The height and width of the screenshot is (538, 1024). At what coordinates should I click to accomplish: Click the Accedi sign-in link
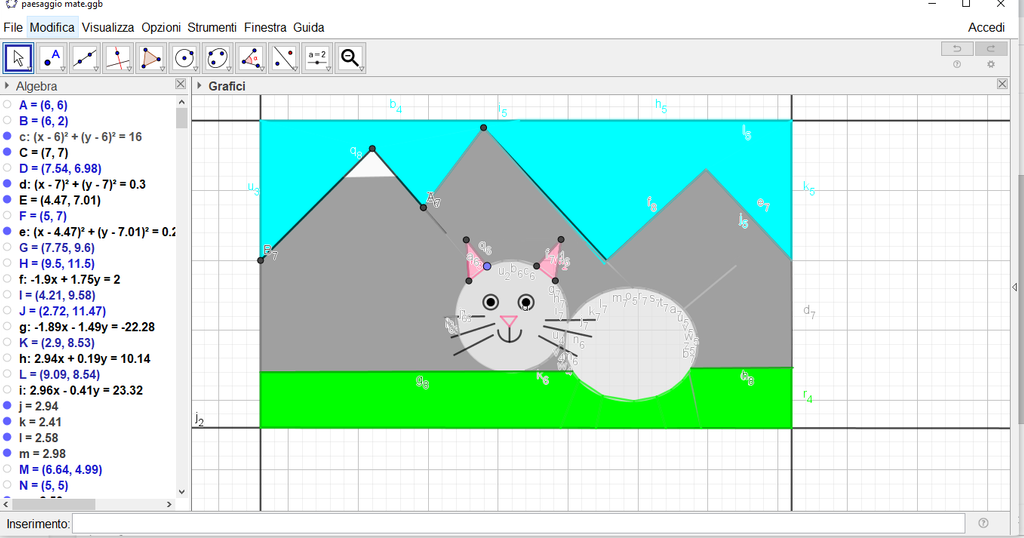986,27
